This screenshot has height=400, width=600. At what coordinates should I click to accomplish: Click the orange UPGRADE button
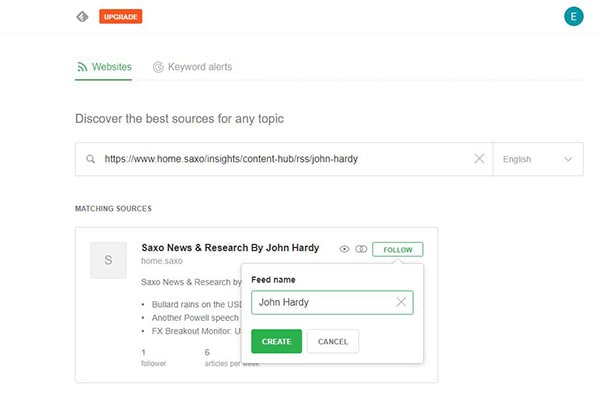121,16
